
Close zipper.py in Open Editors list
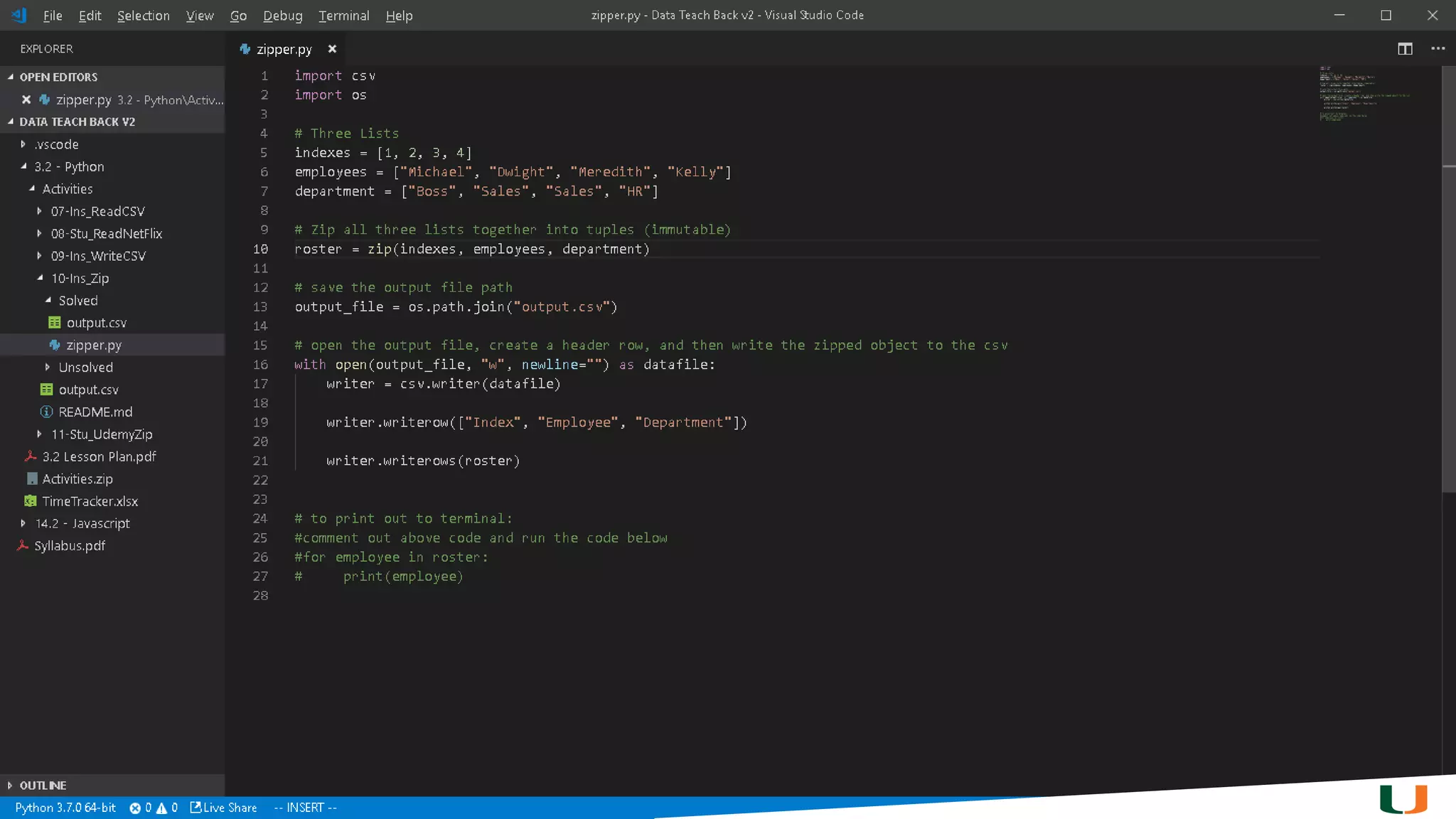[x=26, y=100]
